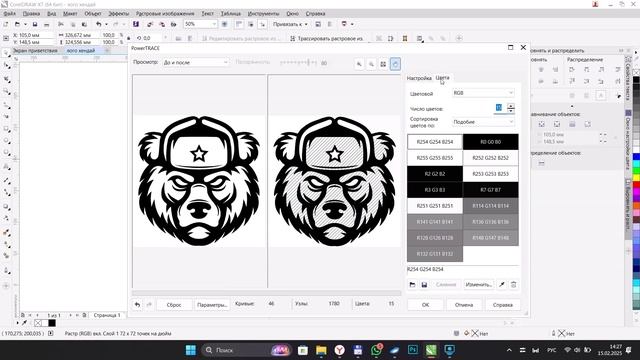Save the document using the toolbar icon
Viewport: 640px width, 360px height.
click(x=35, y=24)
